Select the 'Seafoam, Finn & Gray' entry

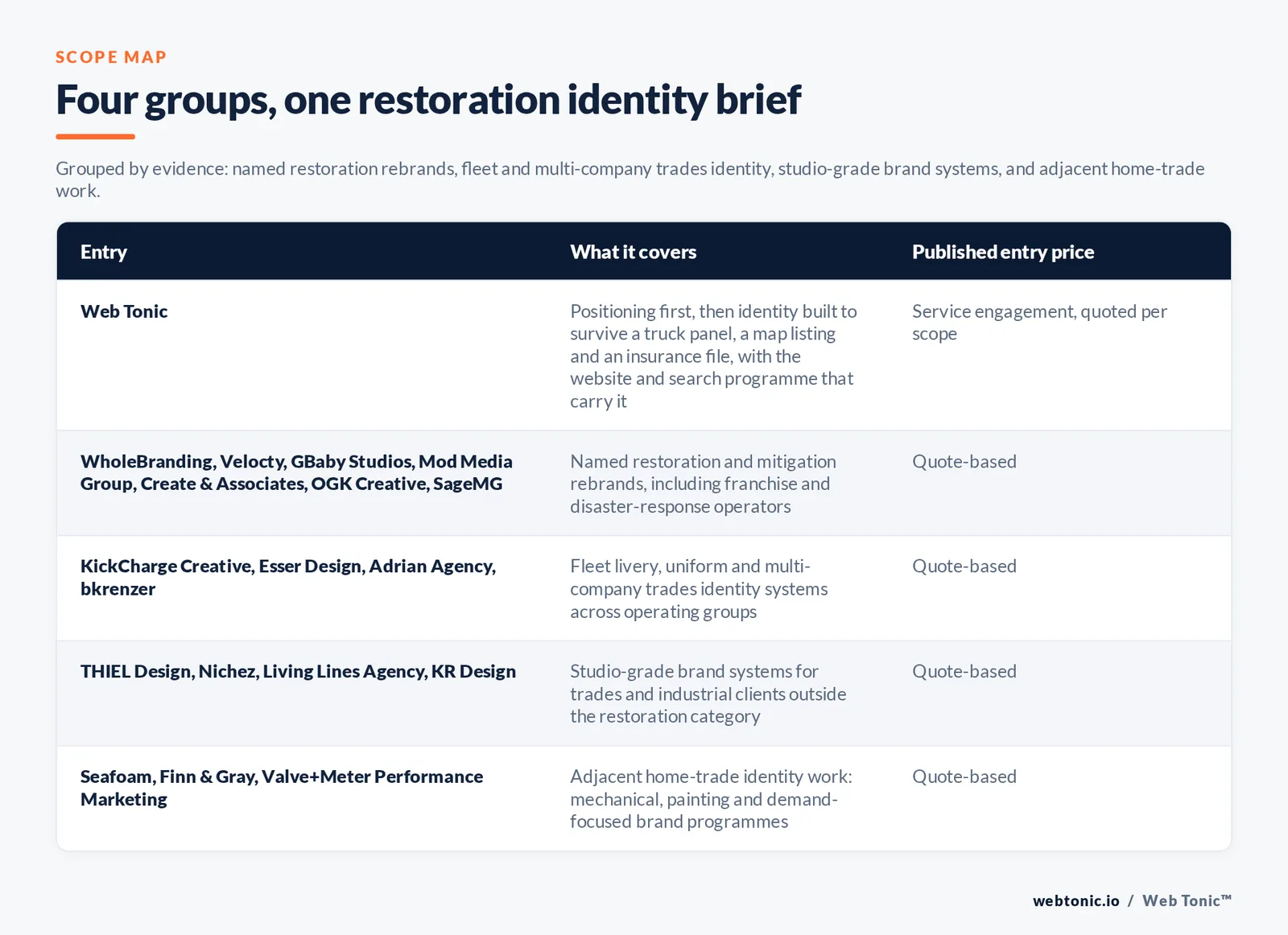coord(282,788)
